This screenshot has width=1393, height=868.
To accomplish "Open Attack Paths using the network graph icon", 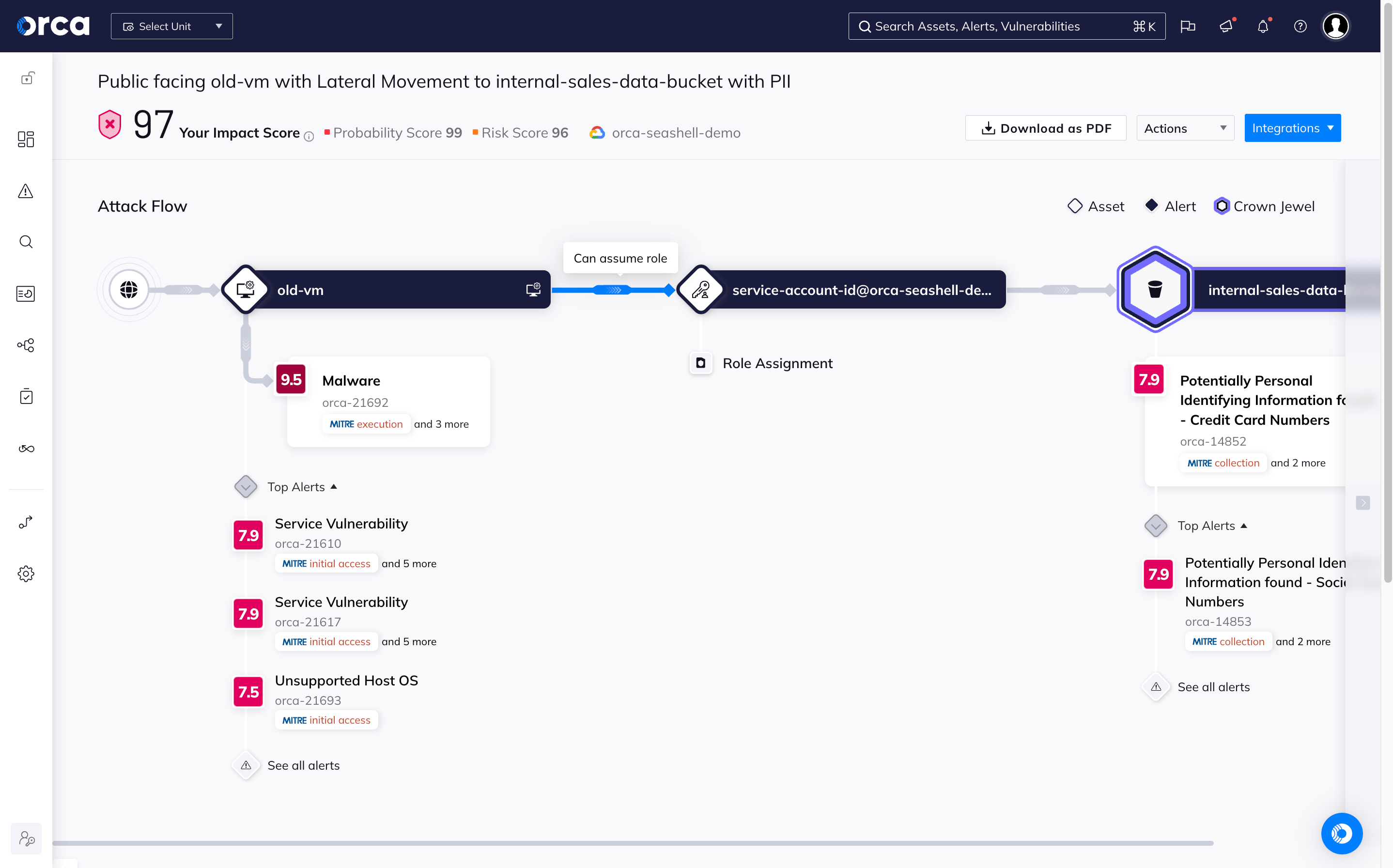I will pos(26,345).
